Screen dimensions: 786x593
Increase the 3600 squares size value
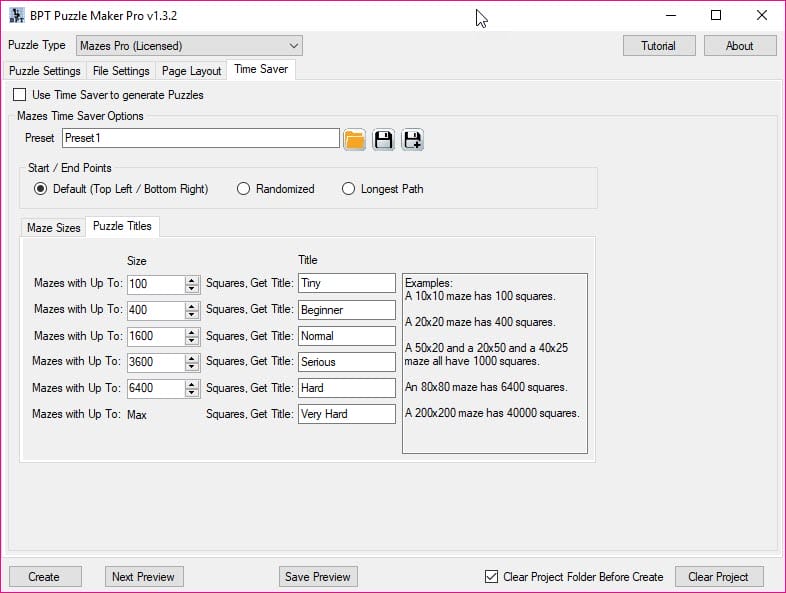point(191,358)
